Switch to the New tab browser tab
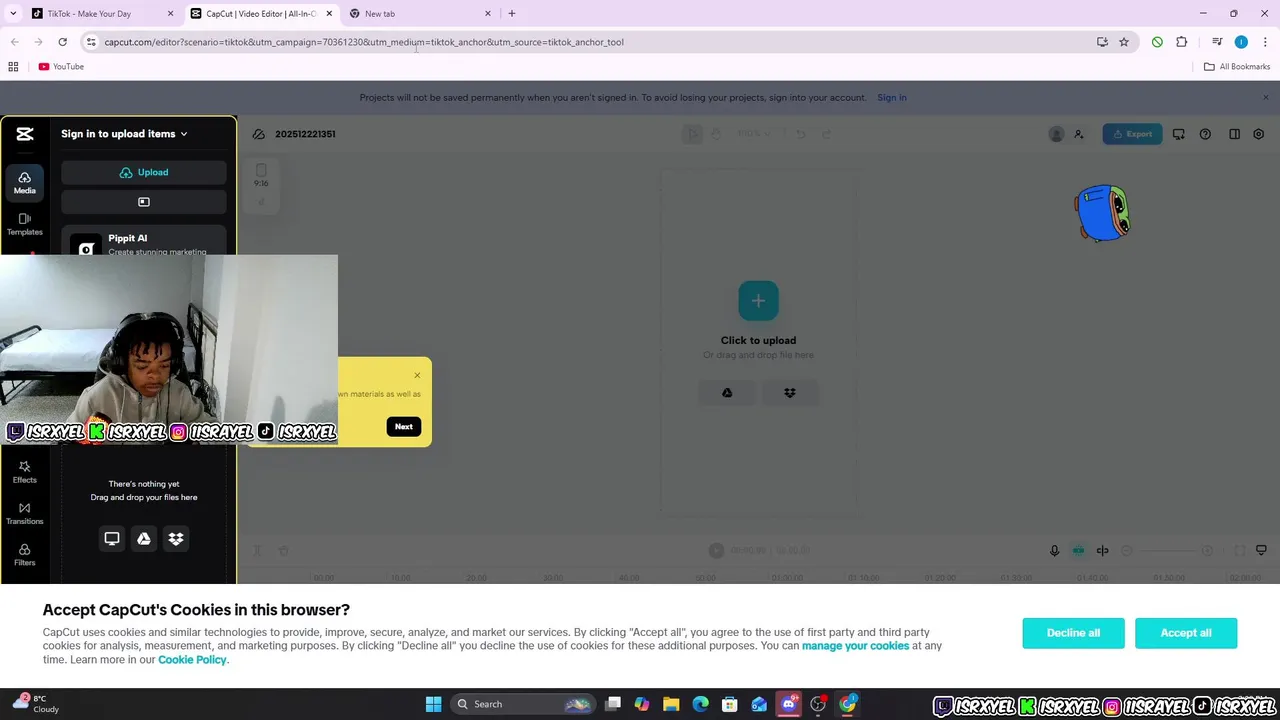Screen dimensions: 1280x720 coord(420,14)
